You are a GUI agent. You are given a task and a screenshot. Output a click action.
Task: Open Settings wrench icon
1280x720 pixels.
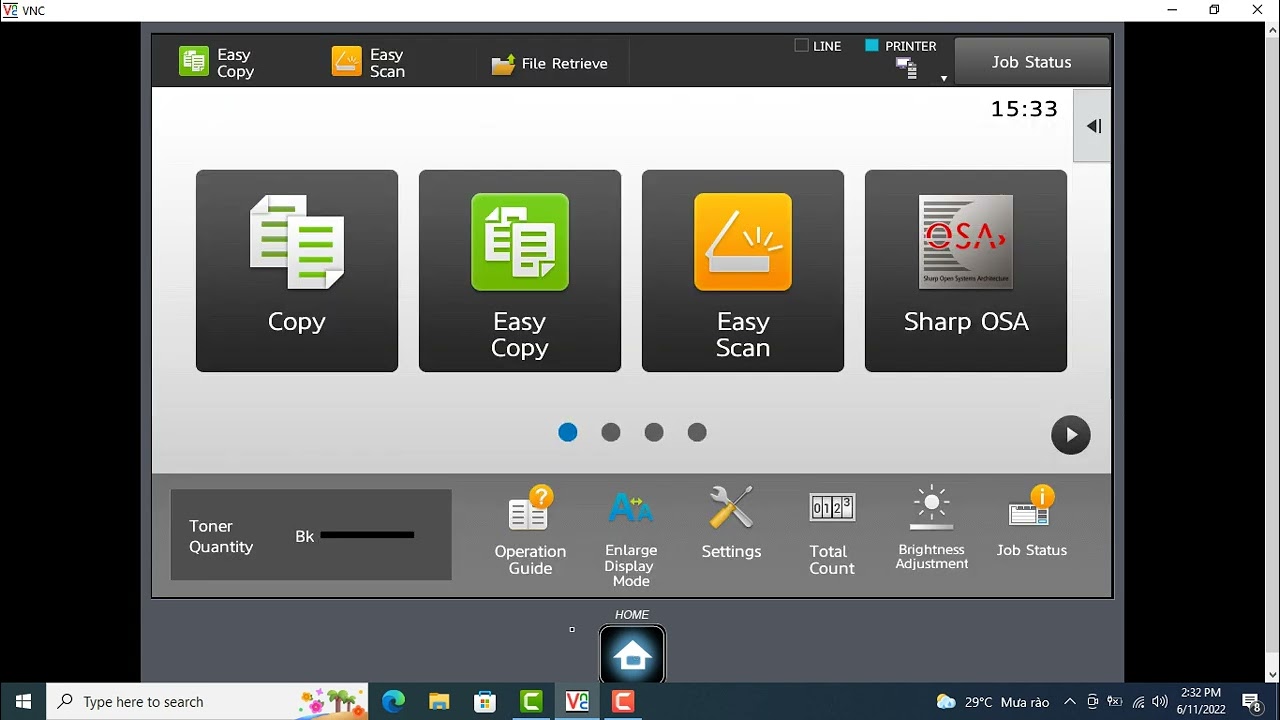pos(731,522)
